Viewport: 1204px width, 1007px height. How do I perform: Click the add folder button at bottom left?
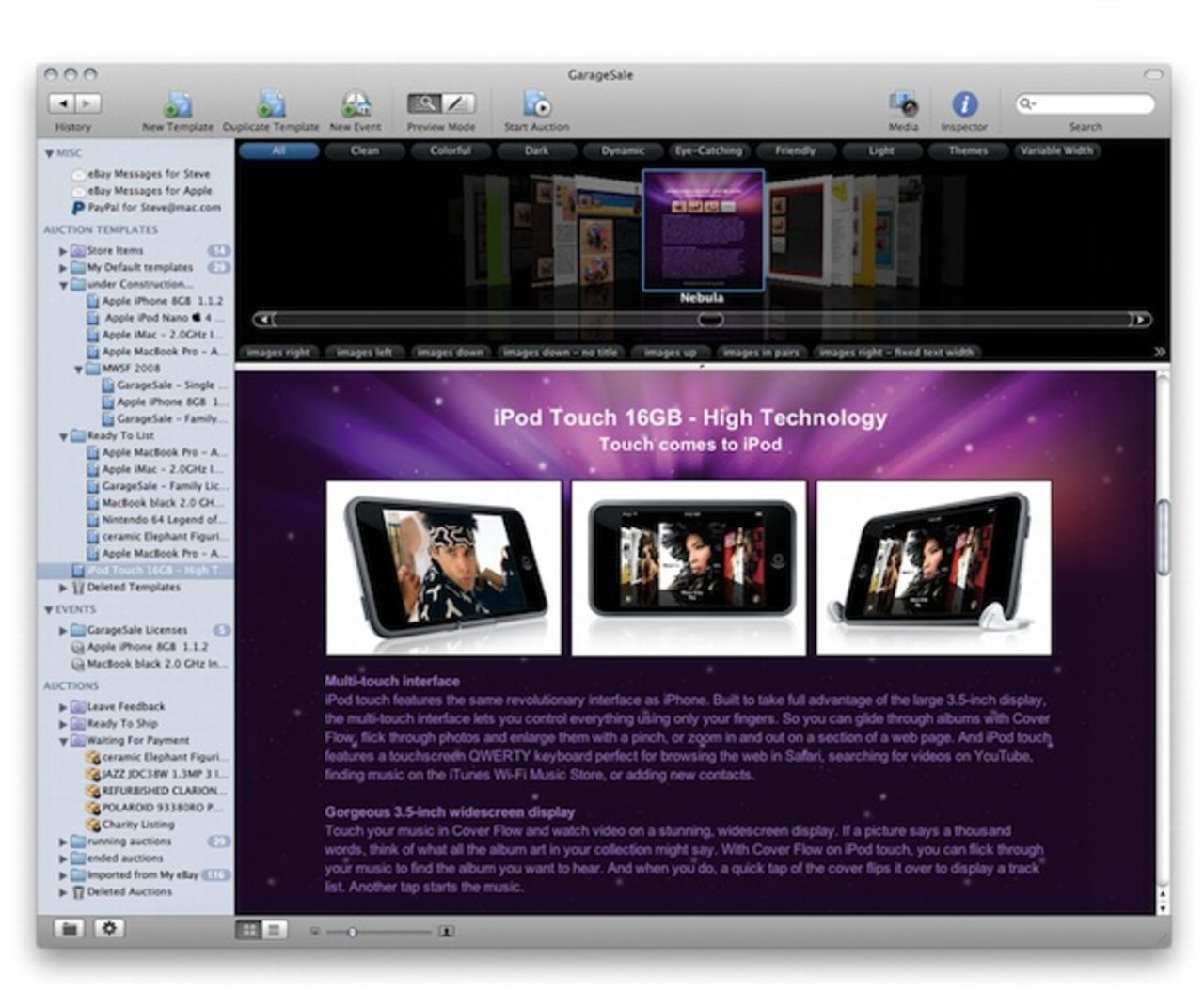pyautogui.click(x=69, y=929)
